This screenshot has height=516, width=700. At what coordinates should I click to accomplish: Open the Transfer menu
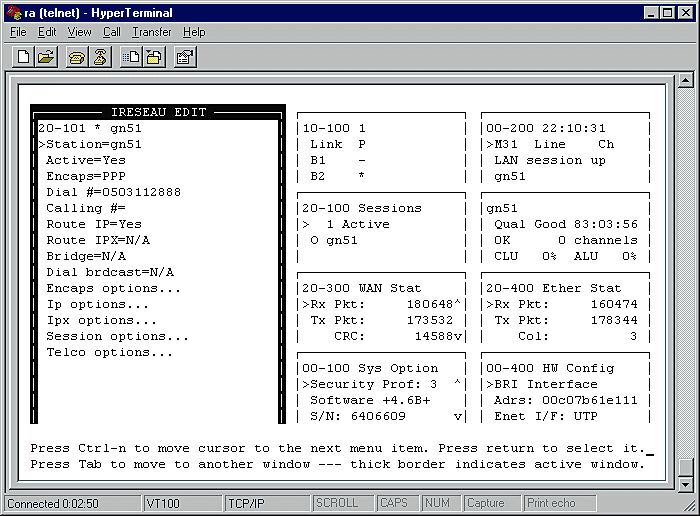(152, 32)
